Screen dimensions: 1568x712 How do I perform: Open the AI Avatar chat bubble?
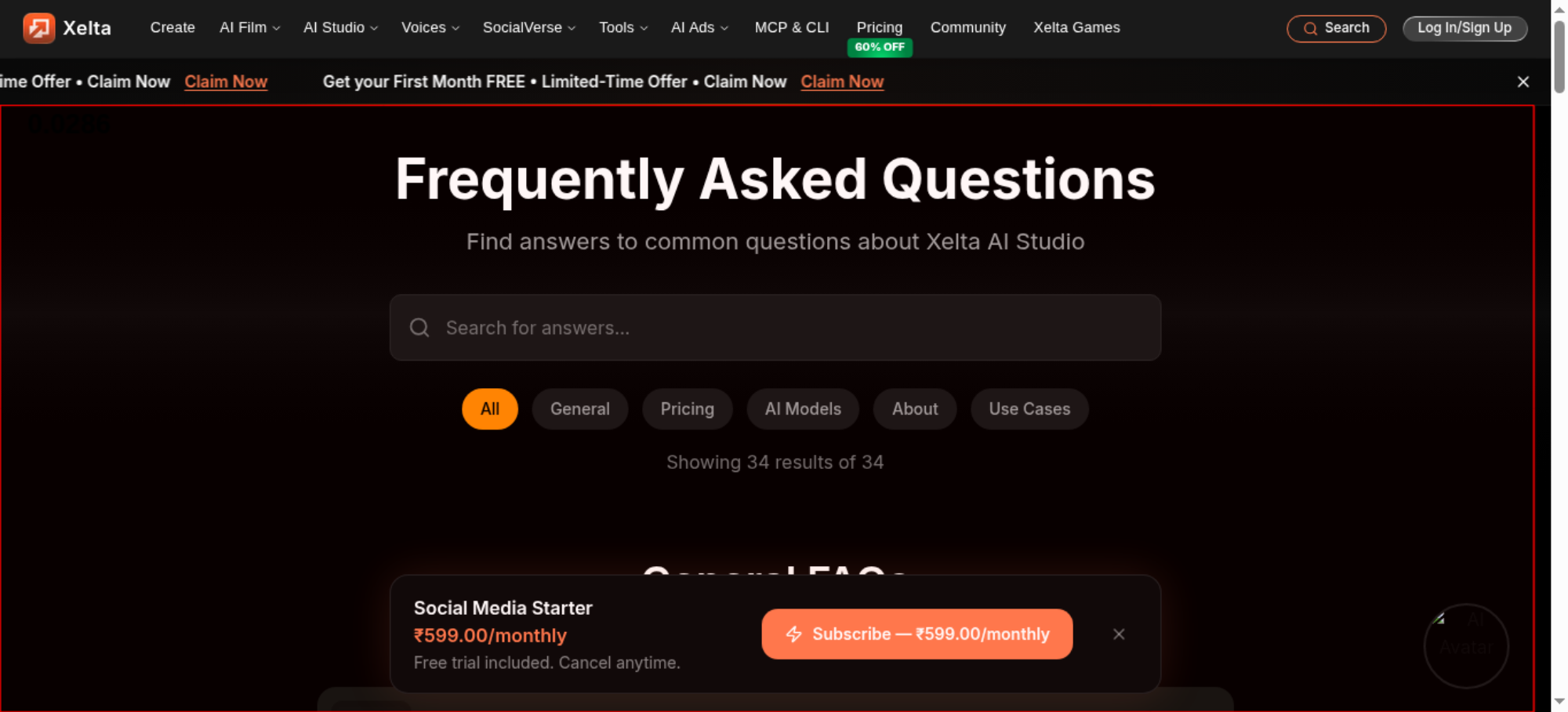tap(1466, 646)
